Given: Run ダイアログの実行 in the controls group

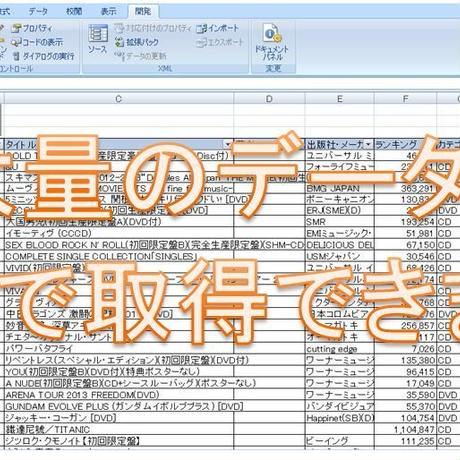Looking at the screenshot, I should click(44, 56).
